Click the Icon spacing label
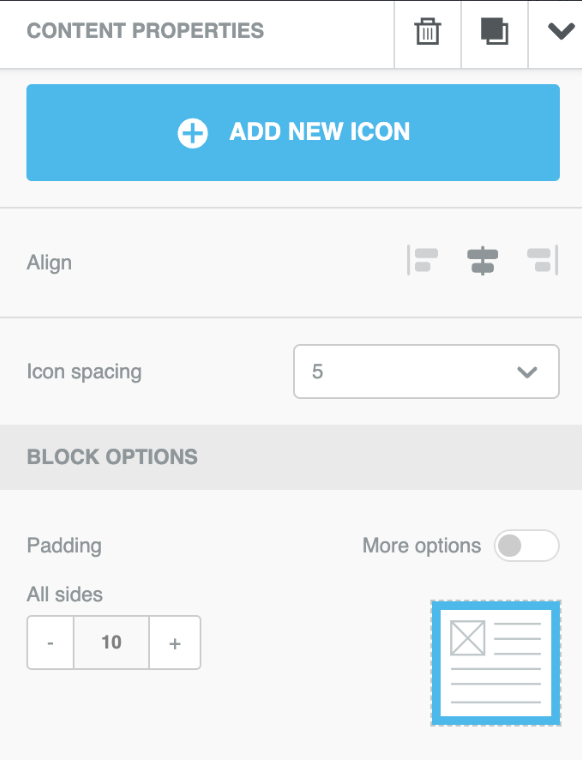 [84, 372]
